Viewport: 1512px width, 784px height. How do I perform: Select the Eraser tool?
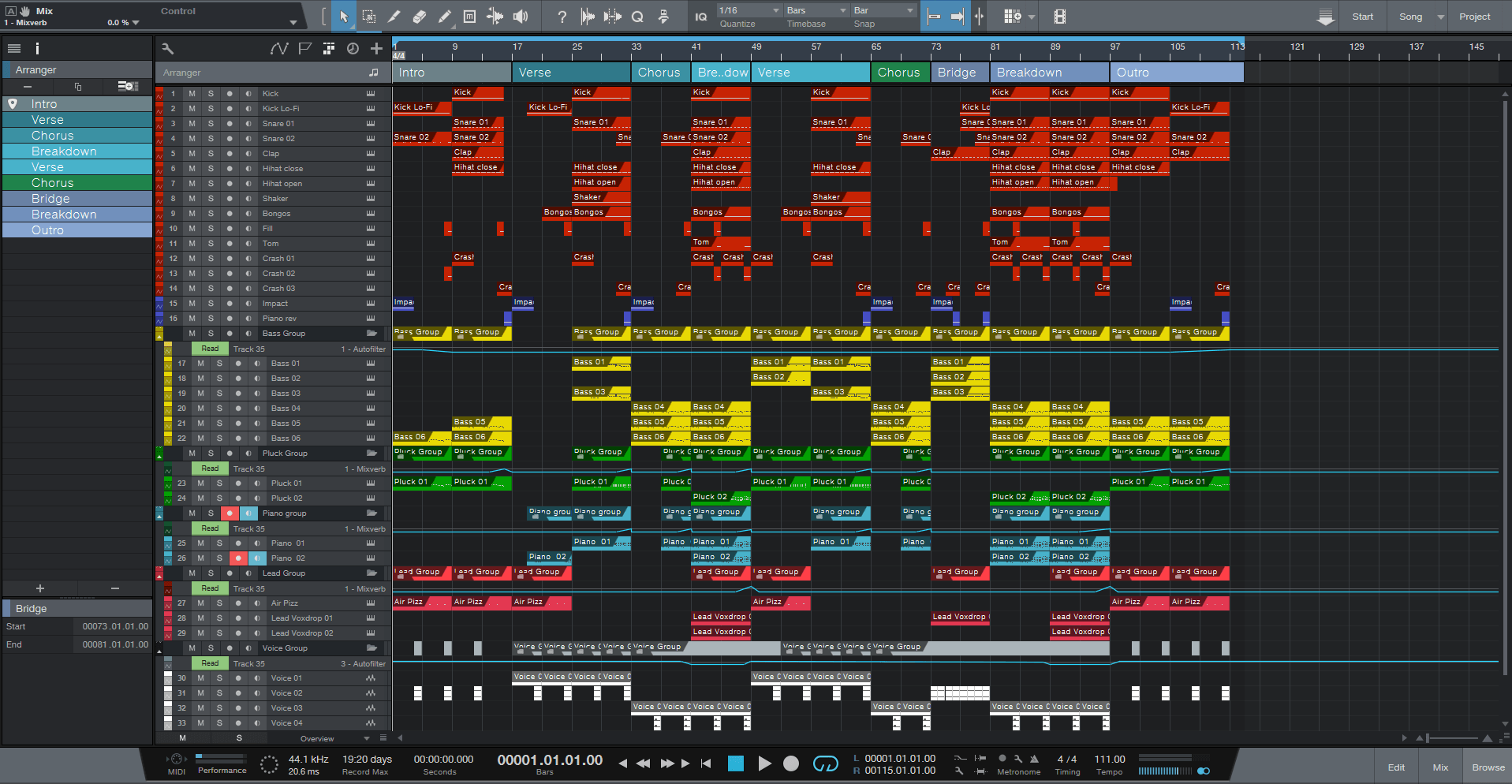[420, 17]
